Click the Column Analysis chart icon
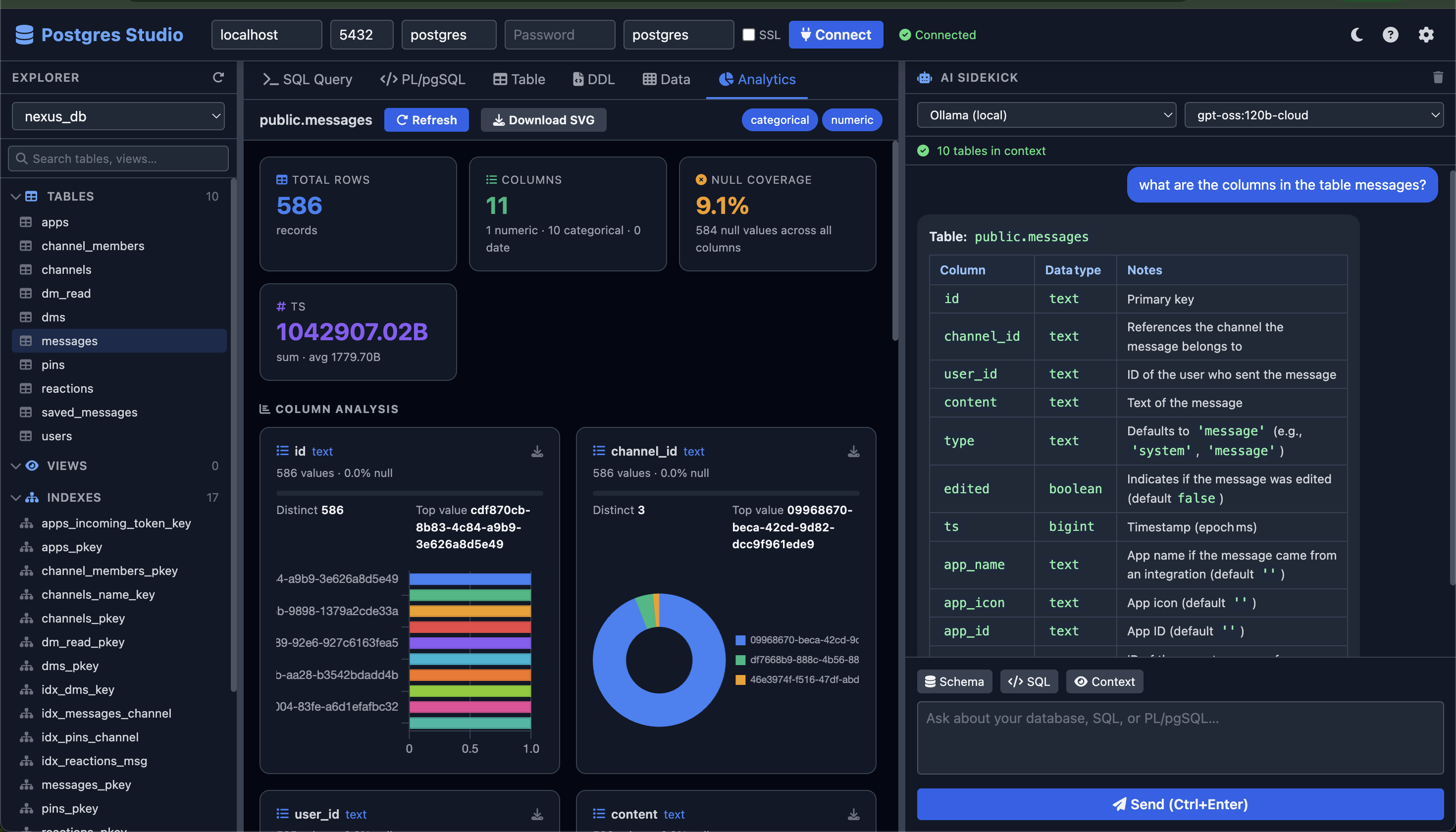 coord(264,409)
